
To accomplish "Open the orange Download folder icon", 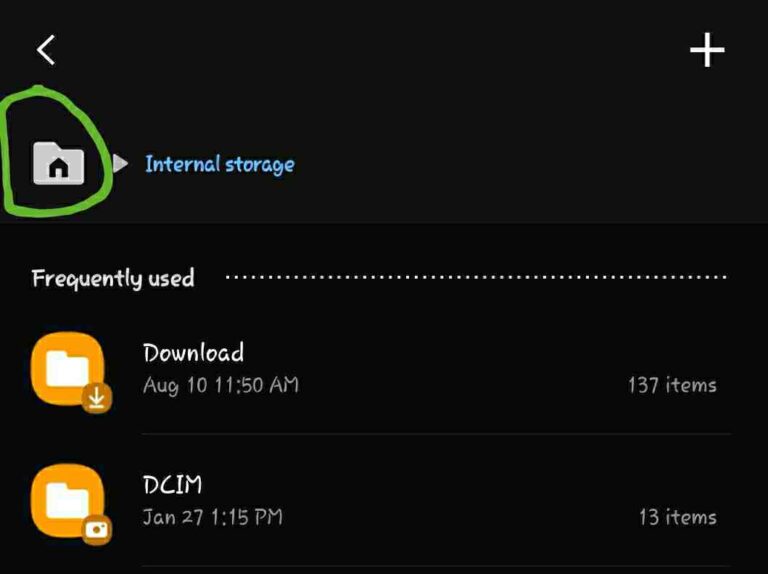I will (68, 369).
